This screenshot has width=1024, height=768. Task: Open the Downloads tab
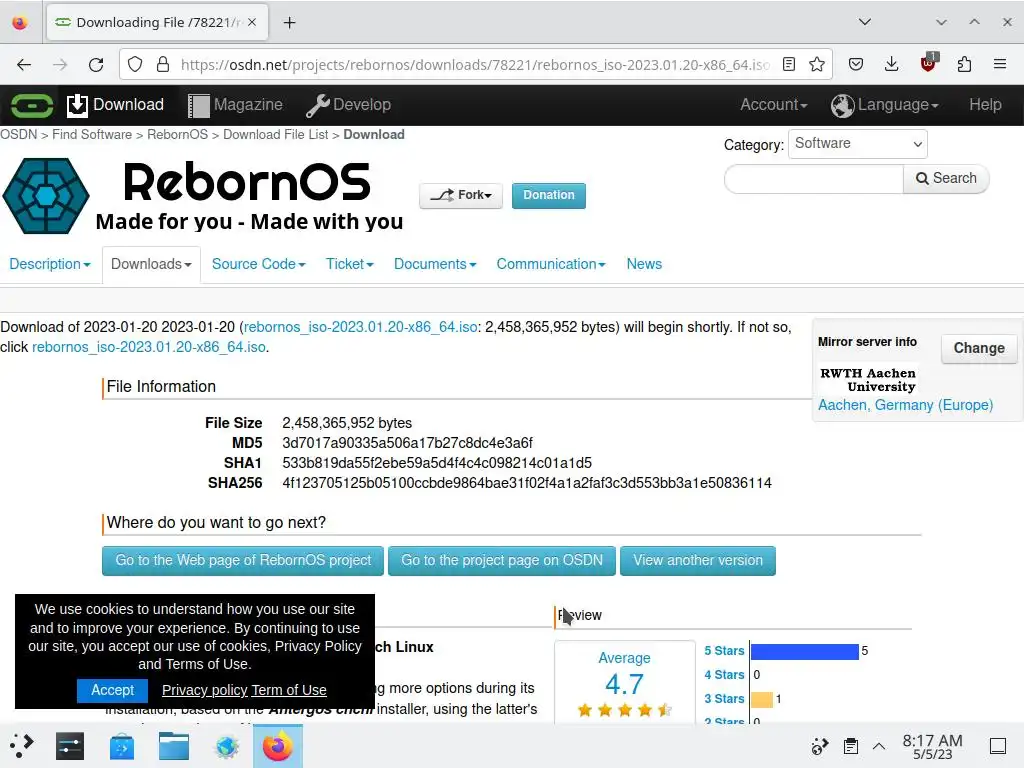[151, 264]
